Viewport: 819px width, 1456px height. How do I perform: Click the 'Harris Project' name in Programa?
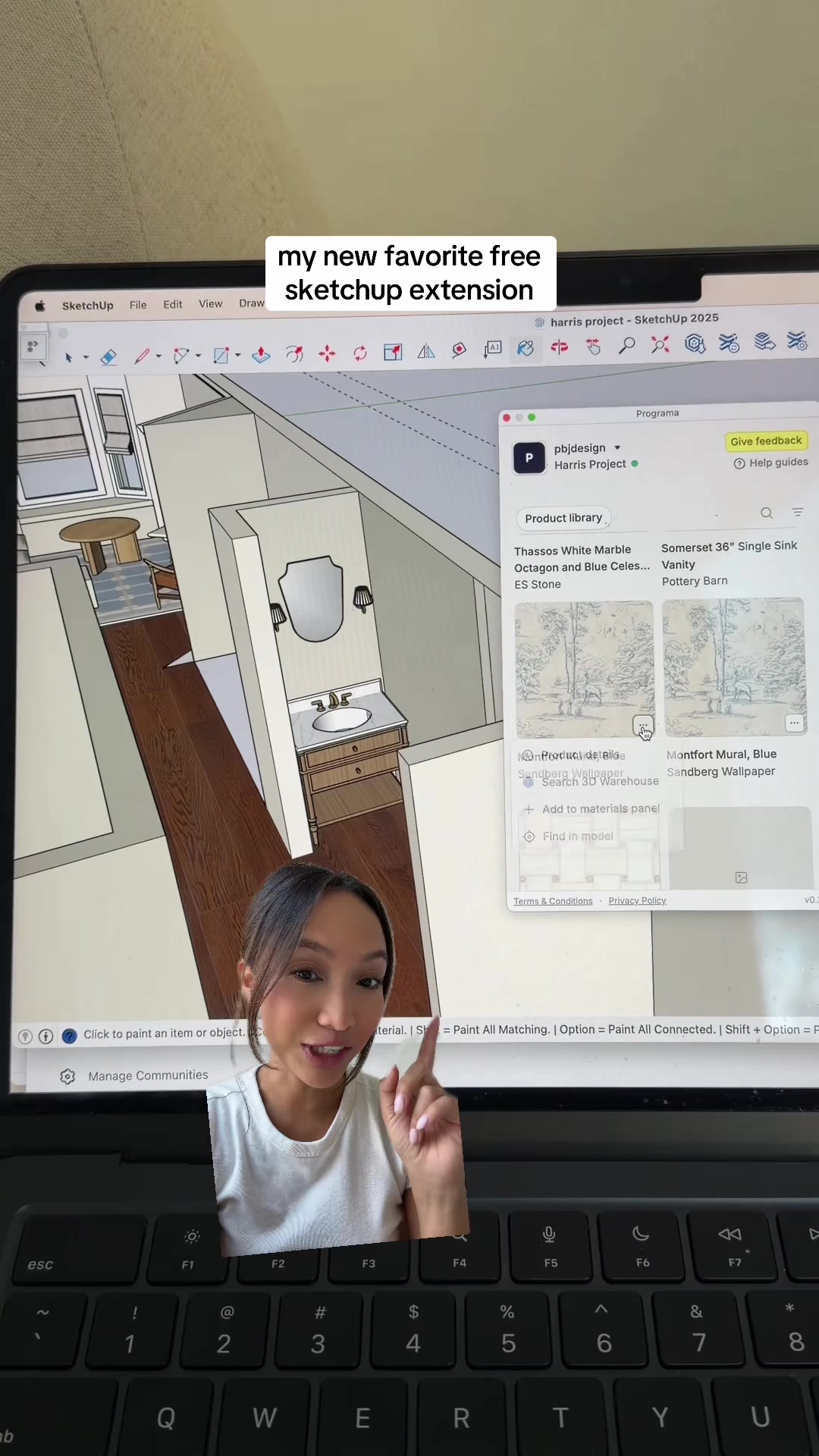pos(590,465)
